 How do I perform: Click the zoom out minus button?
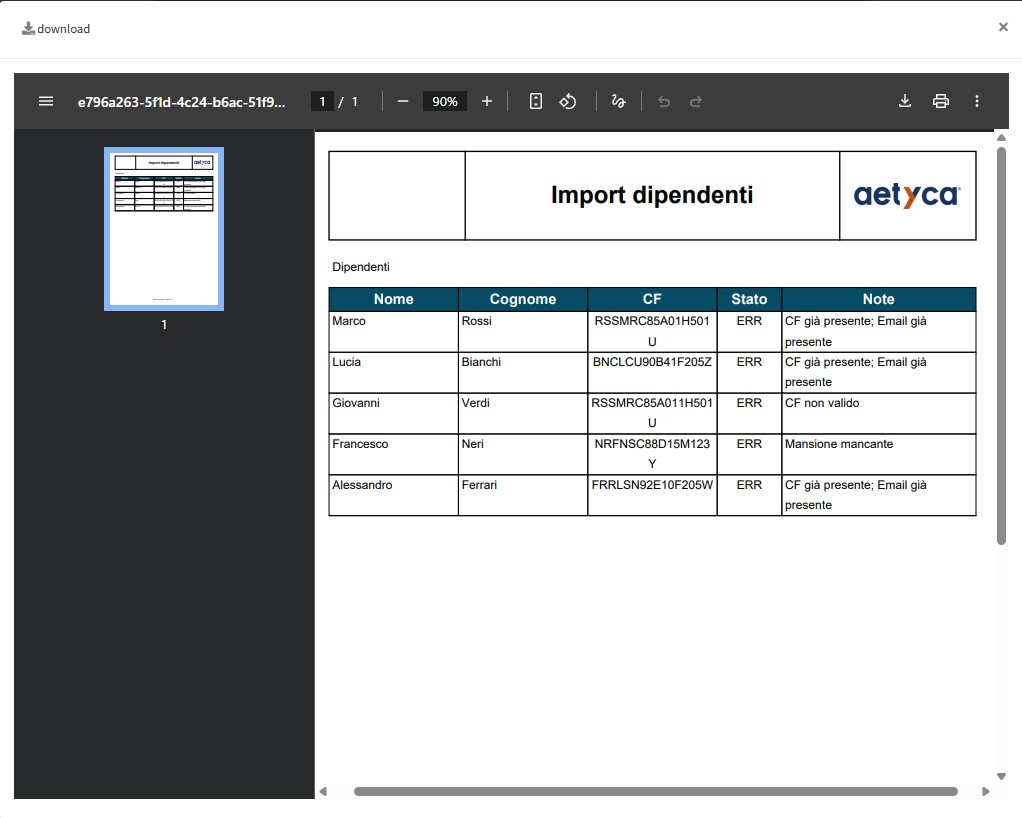click(x=403, y=101)
